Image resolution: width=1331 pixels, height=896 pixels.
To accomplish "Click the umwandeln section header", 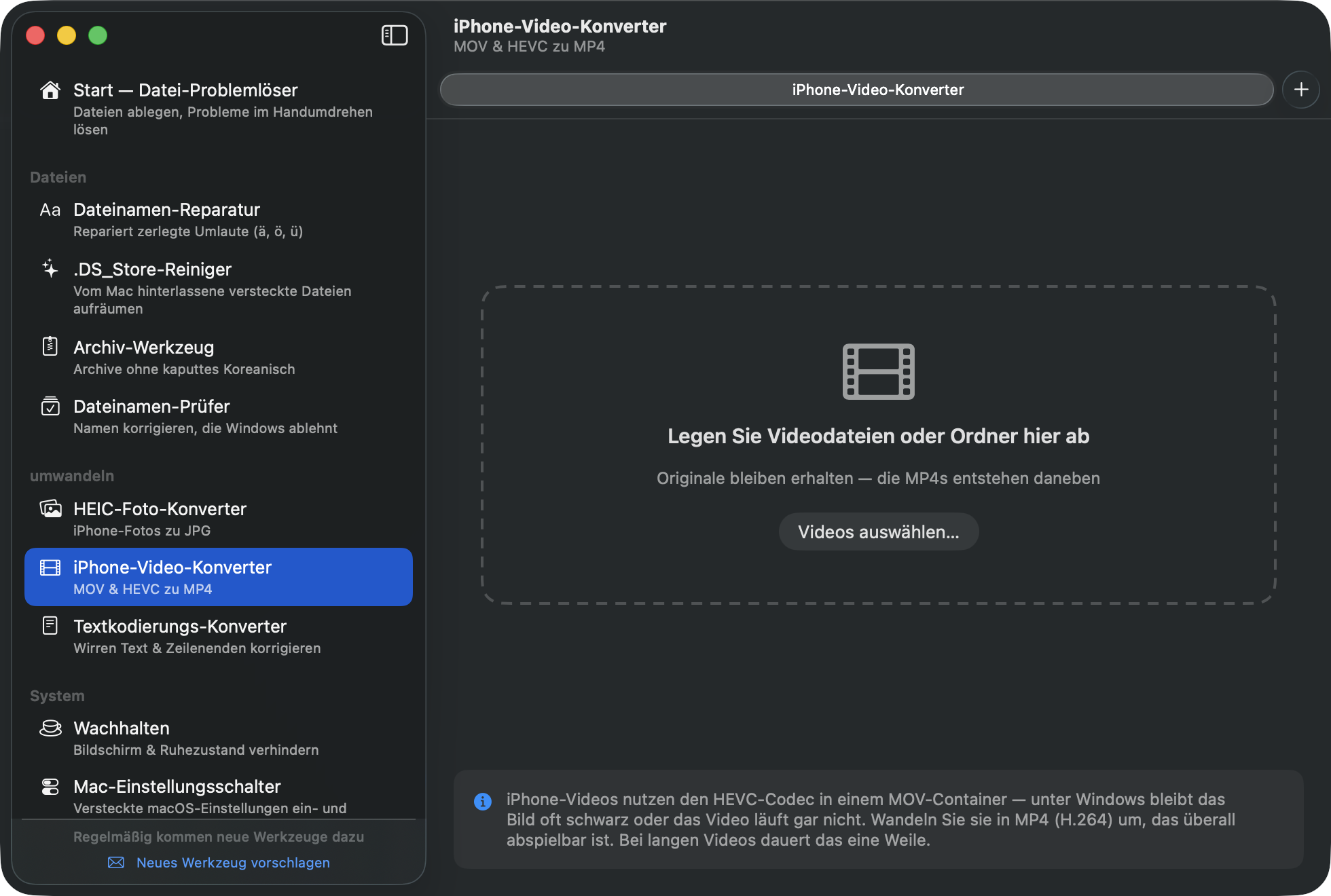I will pos(72,476).
